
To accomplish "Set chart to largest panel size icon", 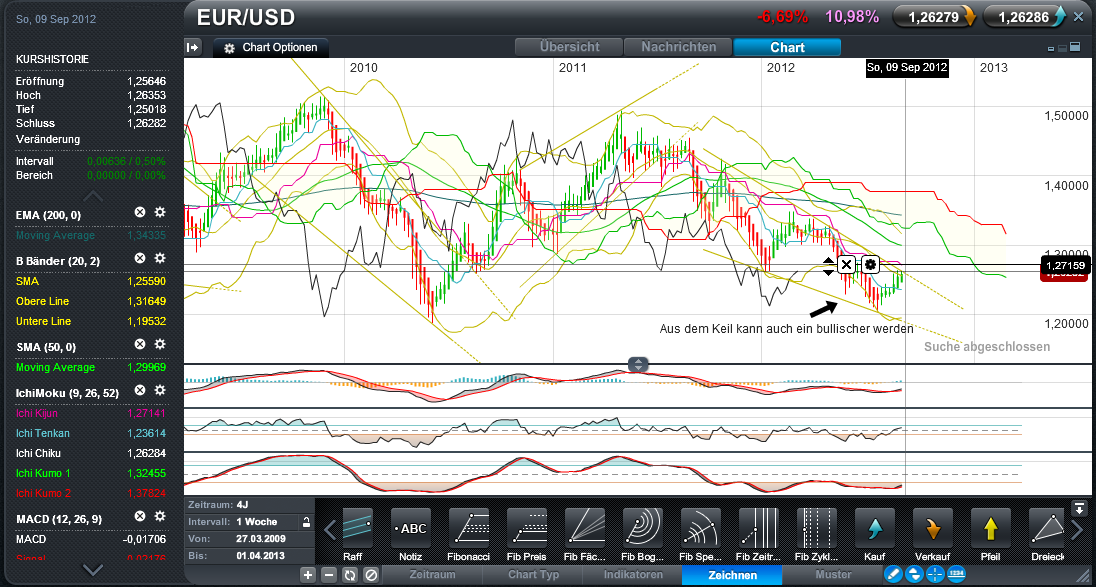I will tap(1075, 48).
